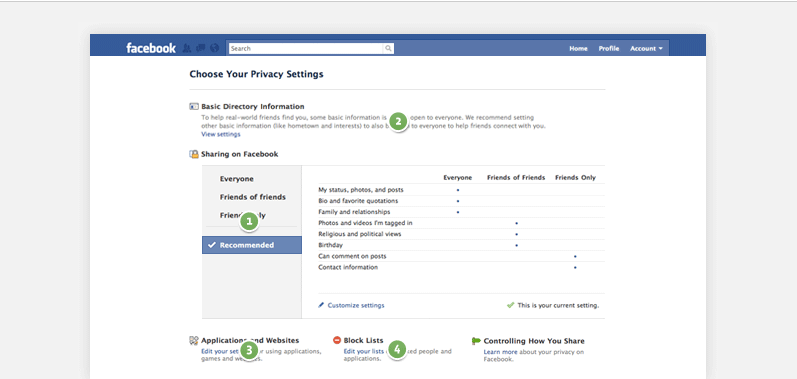797x379 pixels.
Task: Click the 'Friends of Friends' column header
Action: [516, 177]
